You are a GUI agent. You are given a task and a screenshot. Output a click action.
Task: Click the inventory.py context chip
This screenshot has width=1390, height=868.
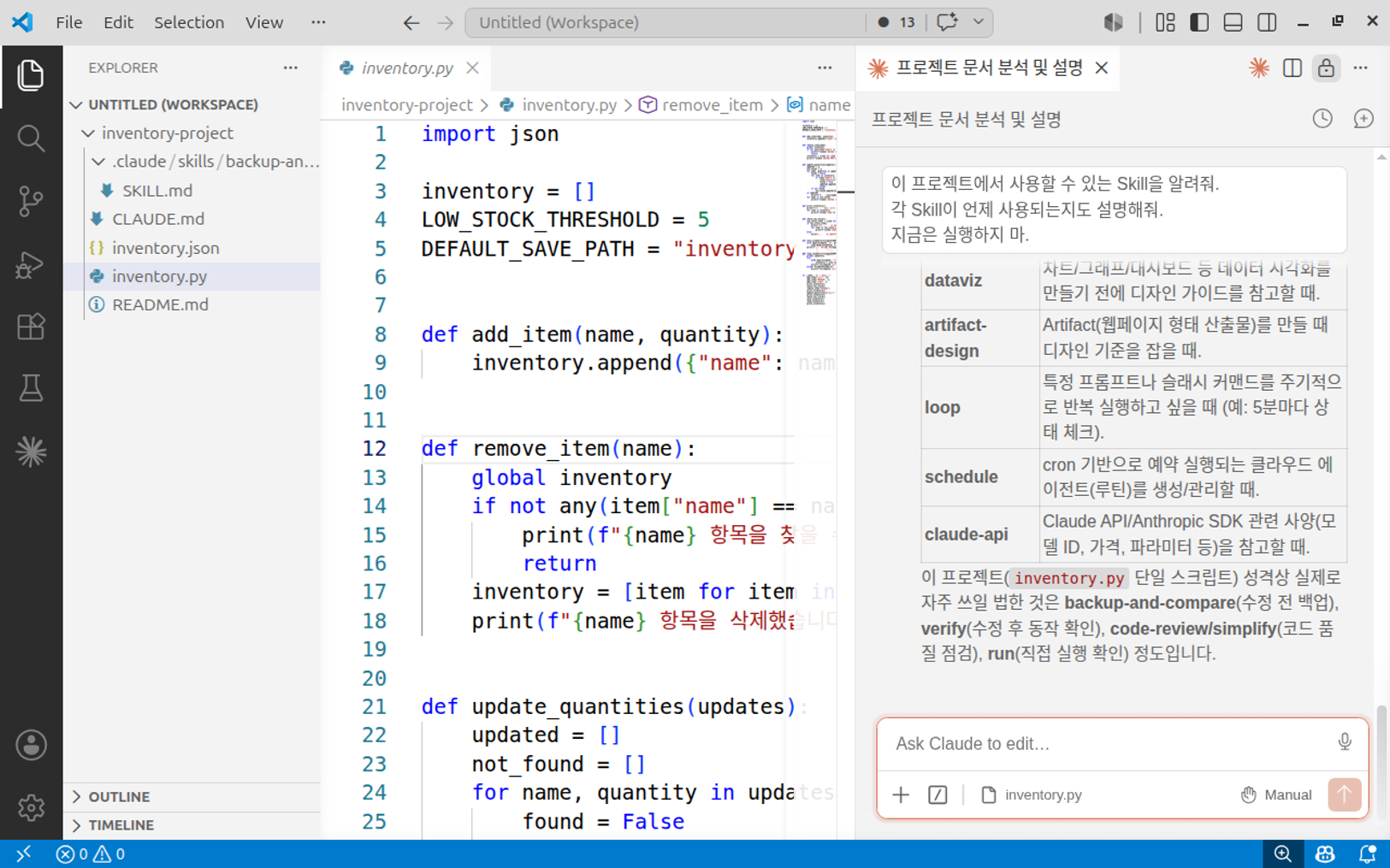[x=1032, y=794]
